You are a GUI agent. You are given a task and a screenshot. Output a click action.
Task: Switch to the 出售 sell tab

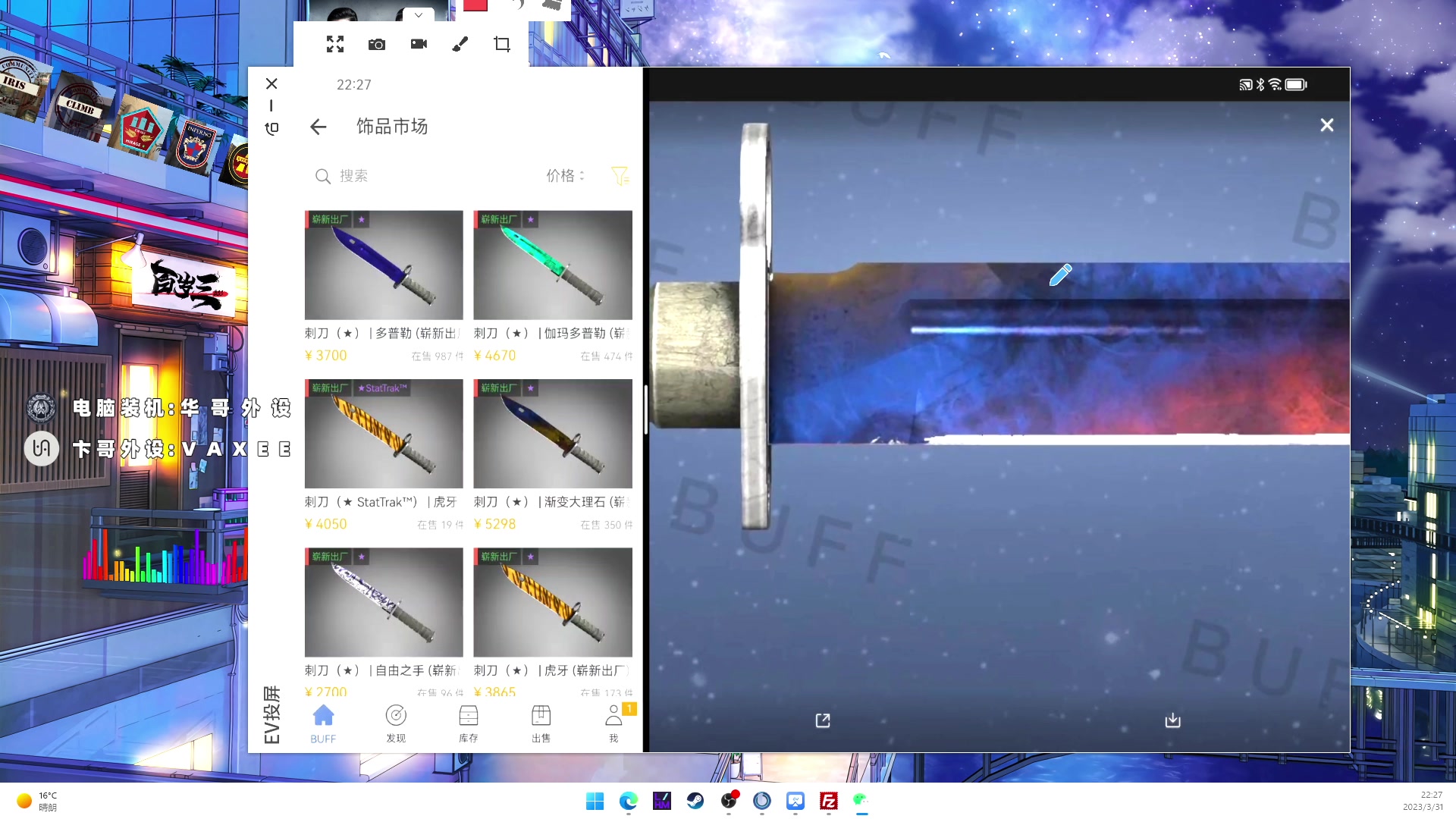pyautogui.click(x=541, y=723)
